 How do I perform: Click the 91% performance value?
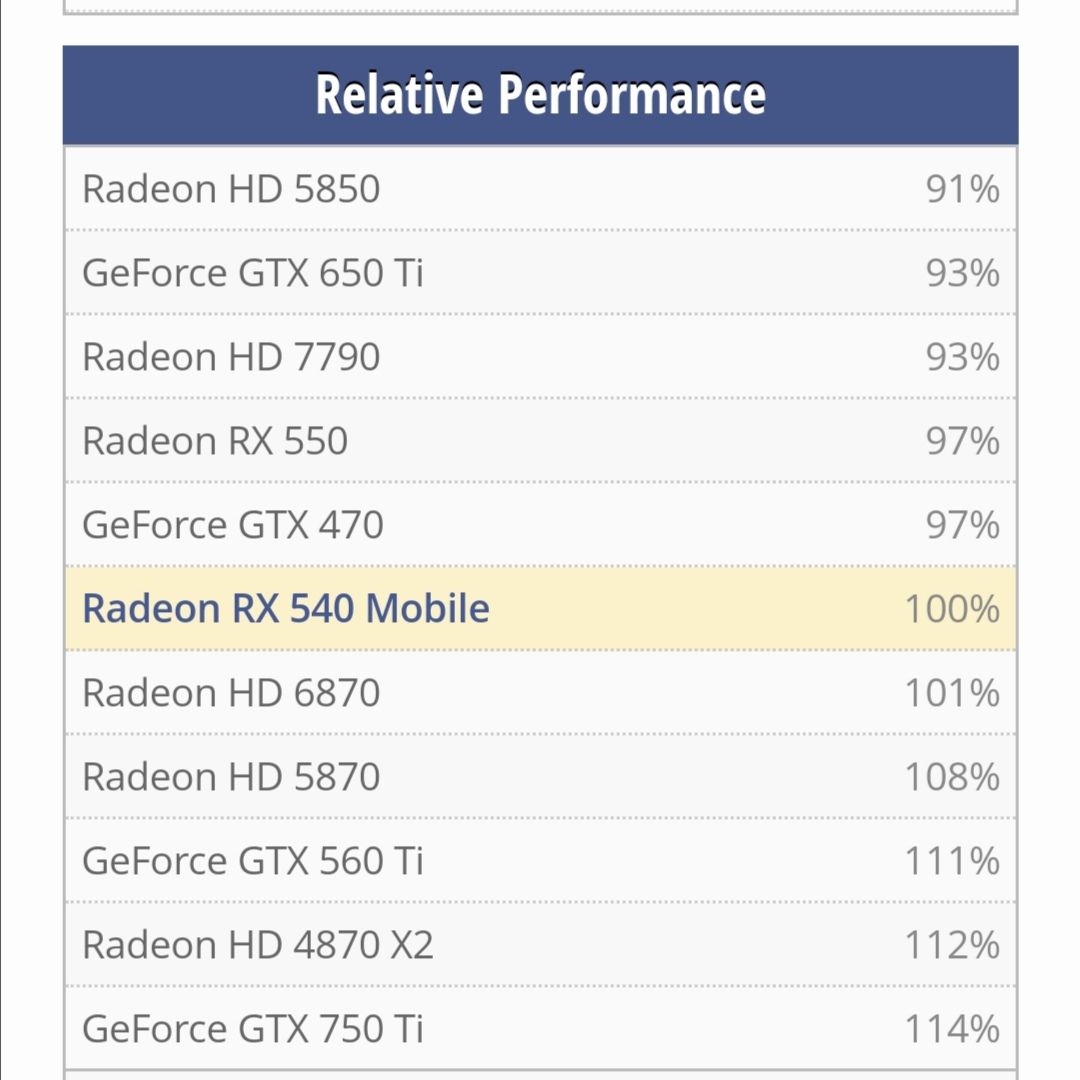coord(962,189)
